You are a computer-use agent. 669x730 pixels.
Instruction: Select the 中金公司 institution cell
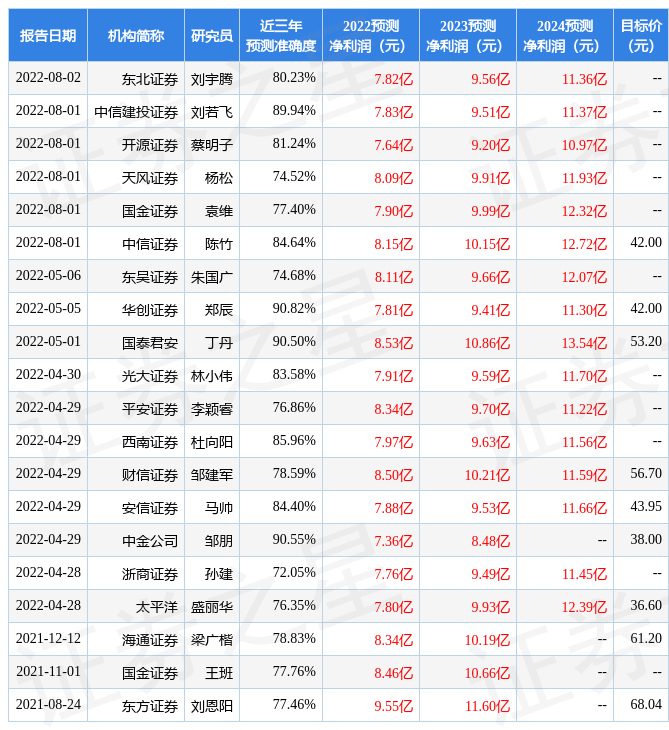(135, 541)
